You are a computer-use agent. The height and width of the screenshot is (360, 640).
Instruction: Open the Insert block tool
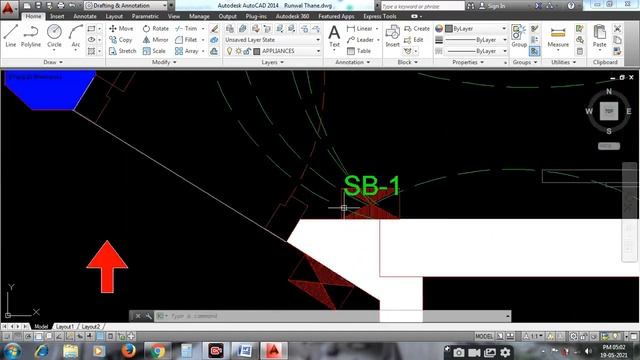tap(392, 36)
